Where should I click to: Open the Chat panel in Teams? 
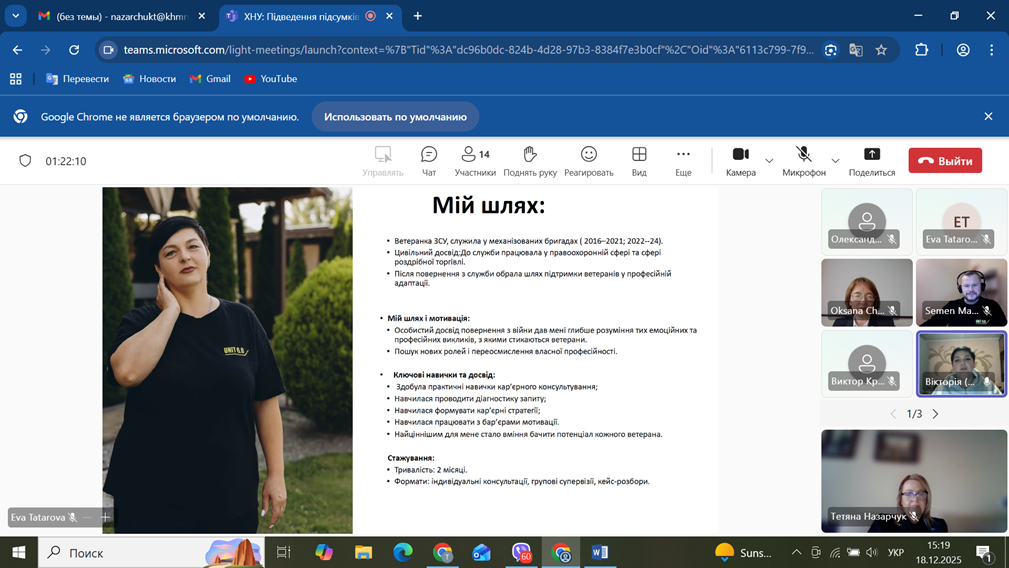point(429,160)
